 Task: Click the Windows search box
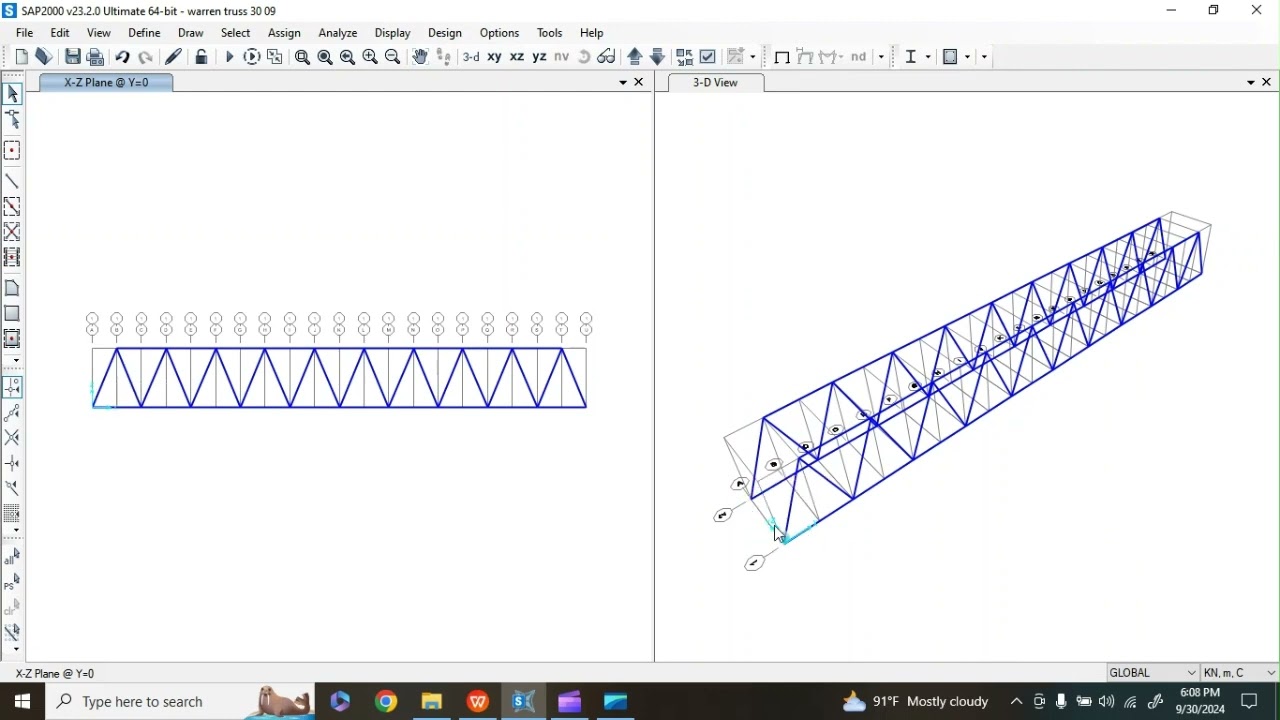181,702
